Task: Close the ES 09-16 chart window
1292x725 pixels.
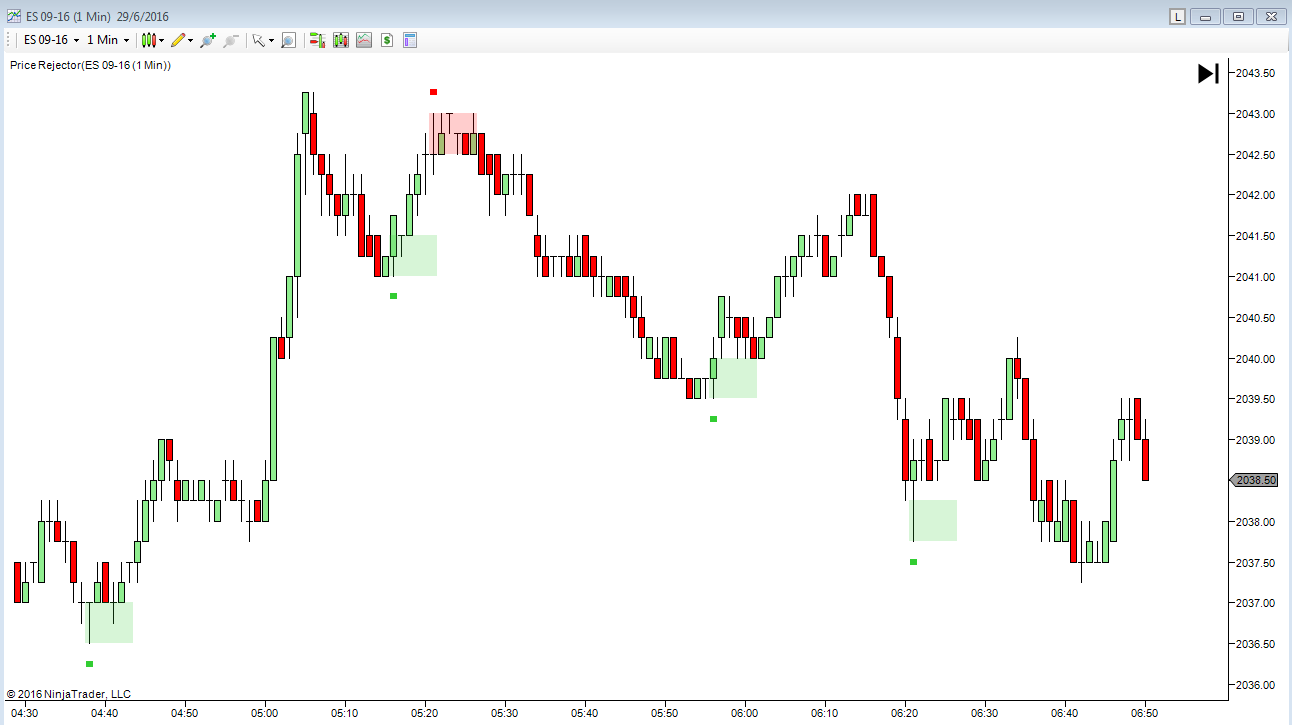Action: (x=1269, y=16)
